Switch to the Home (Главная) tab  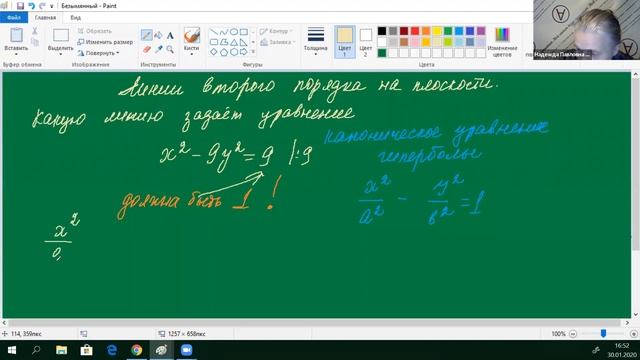click(x=45, y=18)
